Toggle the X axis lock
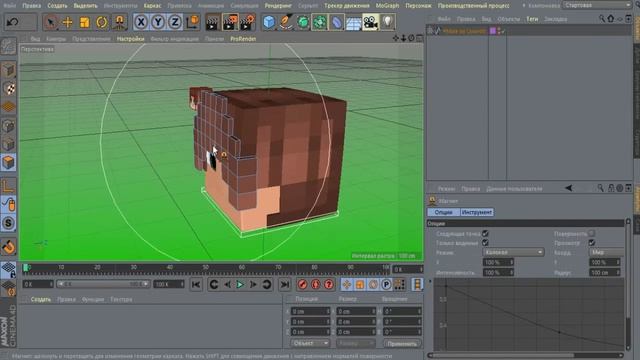 (x=141, y=22)
